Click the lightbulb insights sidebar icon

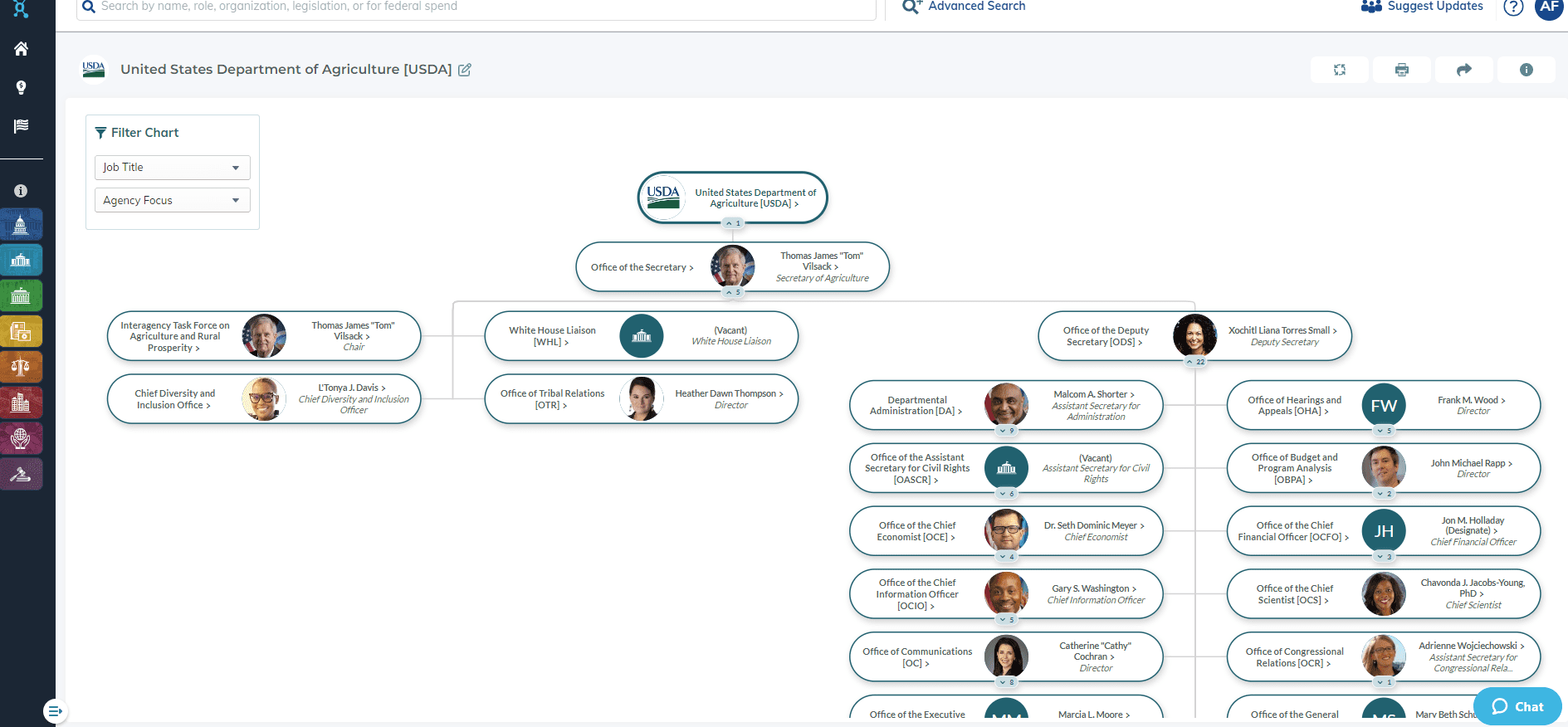21,87
